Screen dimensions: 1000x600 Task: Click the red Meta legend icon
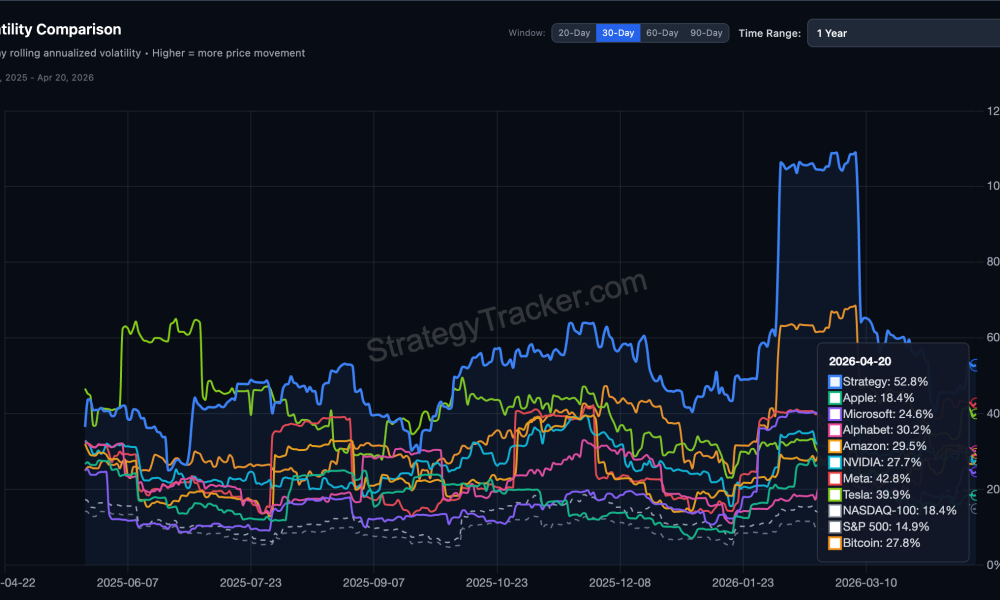click(833, 478)
